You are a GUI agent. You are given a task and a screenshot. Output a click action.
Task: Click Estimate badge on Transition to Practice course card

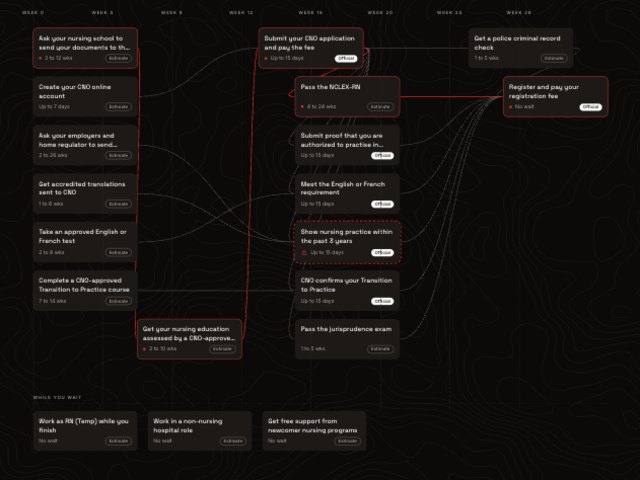coord(118,301)
